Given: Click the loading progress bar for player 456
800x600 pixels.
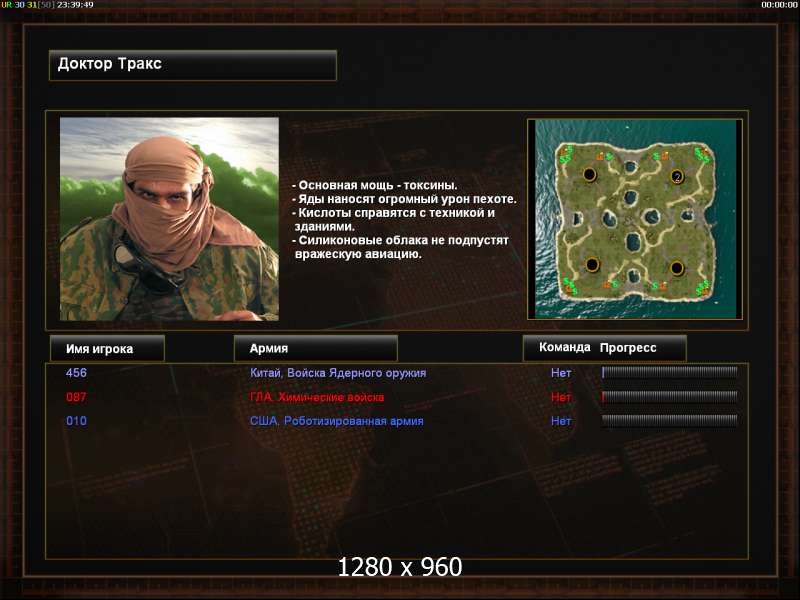Looking at the screenshot, I should 669,372.
